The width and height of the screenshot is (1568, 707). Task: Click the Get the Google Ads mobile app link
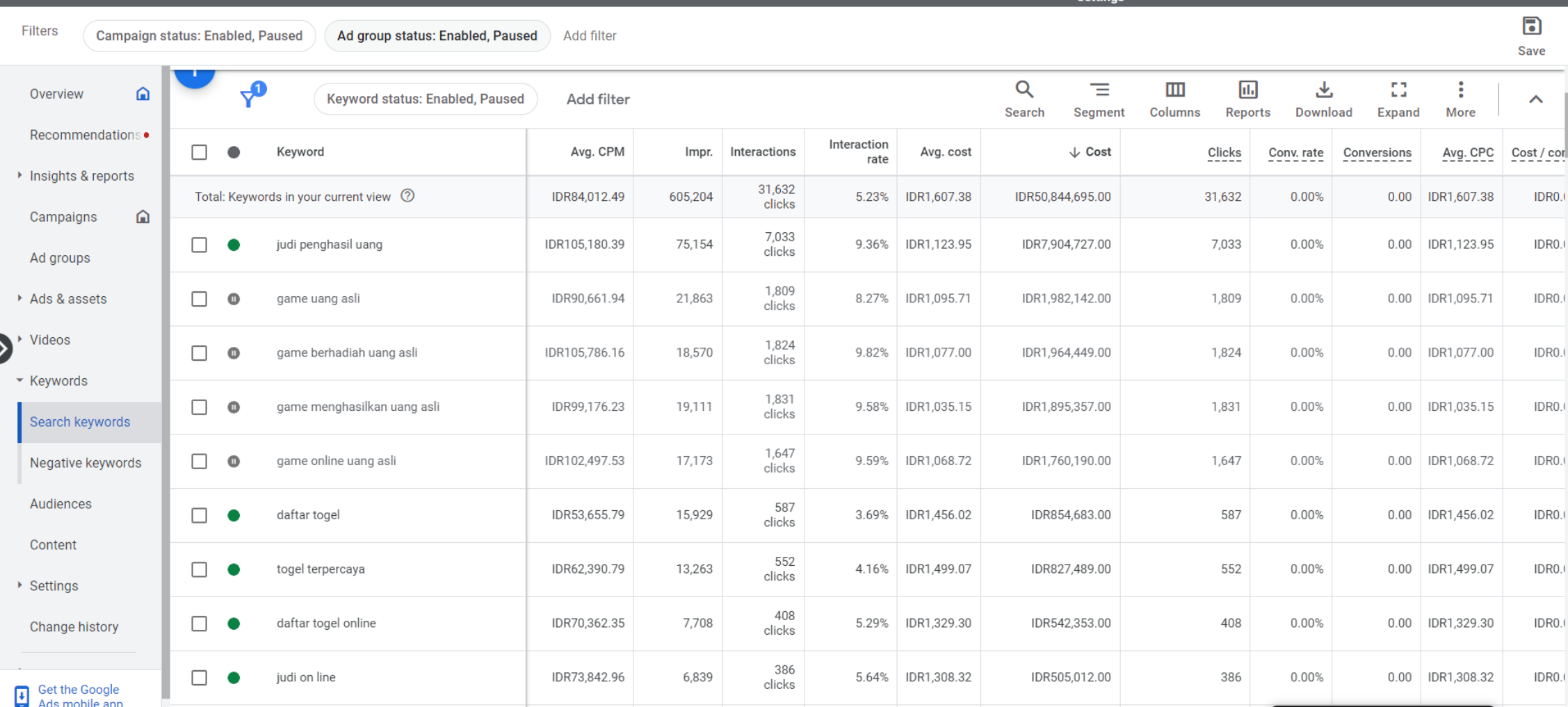point(79,695)
